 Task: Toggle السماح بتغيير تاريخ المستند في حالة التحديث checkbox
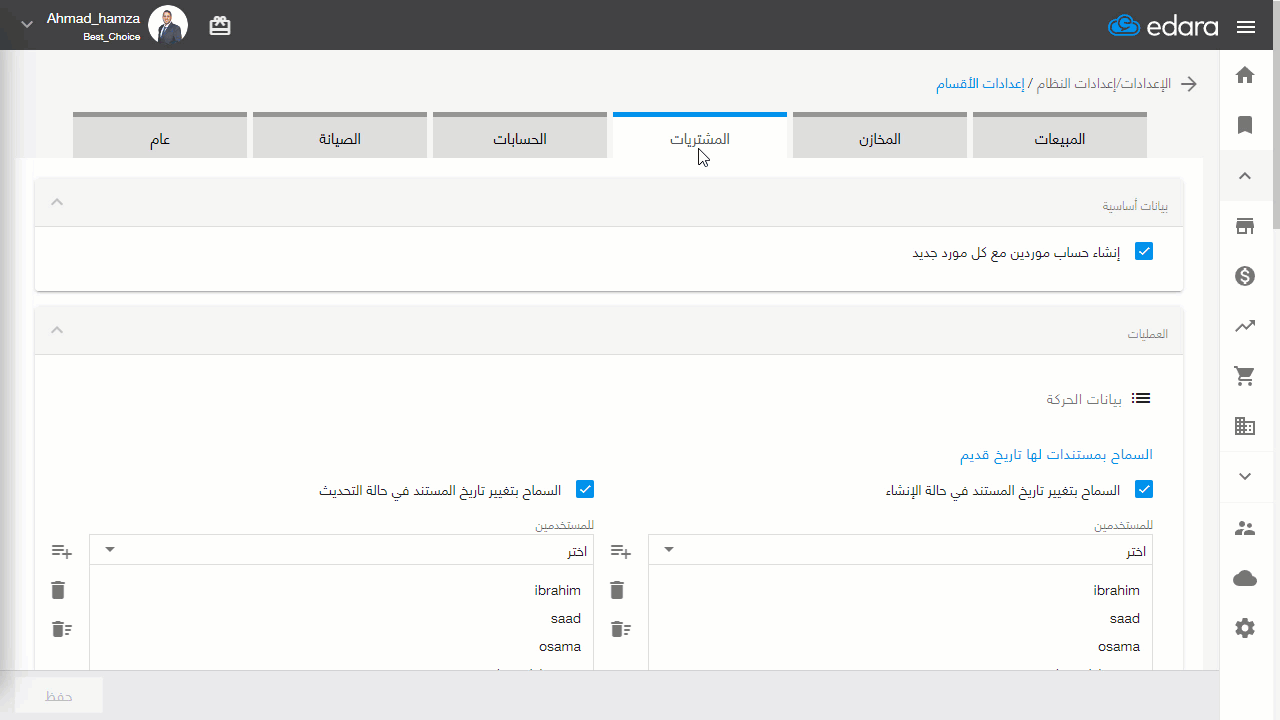pyautogui.click(x=585, y=490)
